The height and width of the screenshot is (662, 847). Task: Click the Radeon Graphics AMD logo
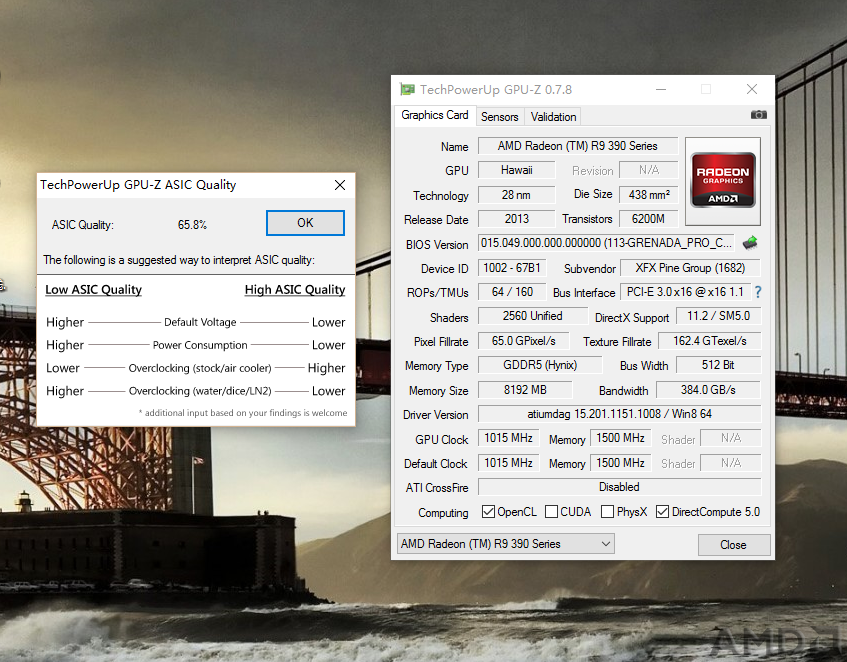click(x=723, y=180)
